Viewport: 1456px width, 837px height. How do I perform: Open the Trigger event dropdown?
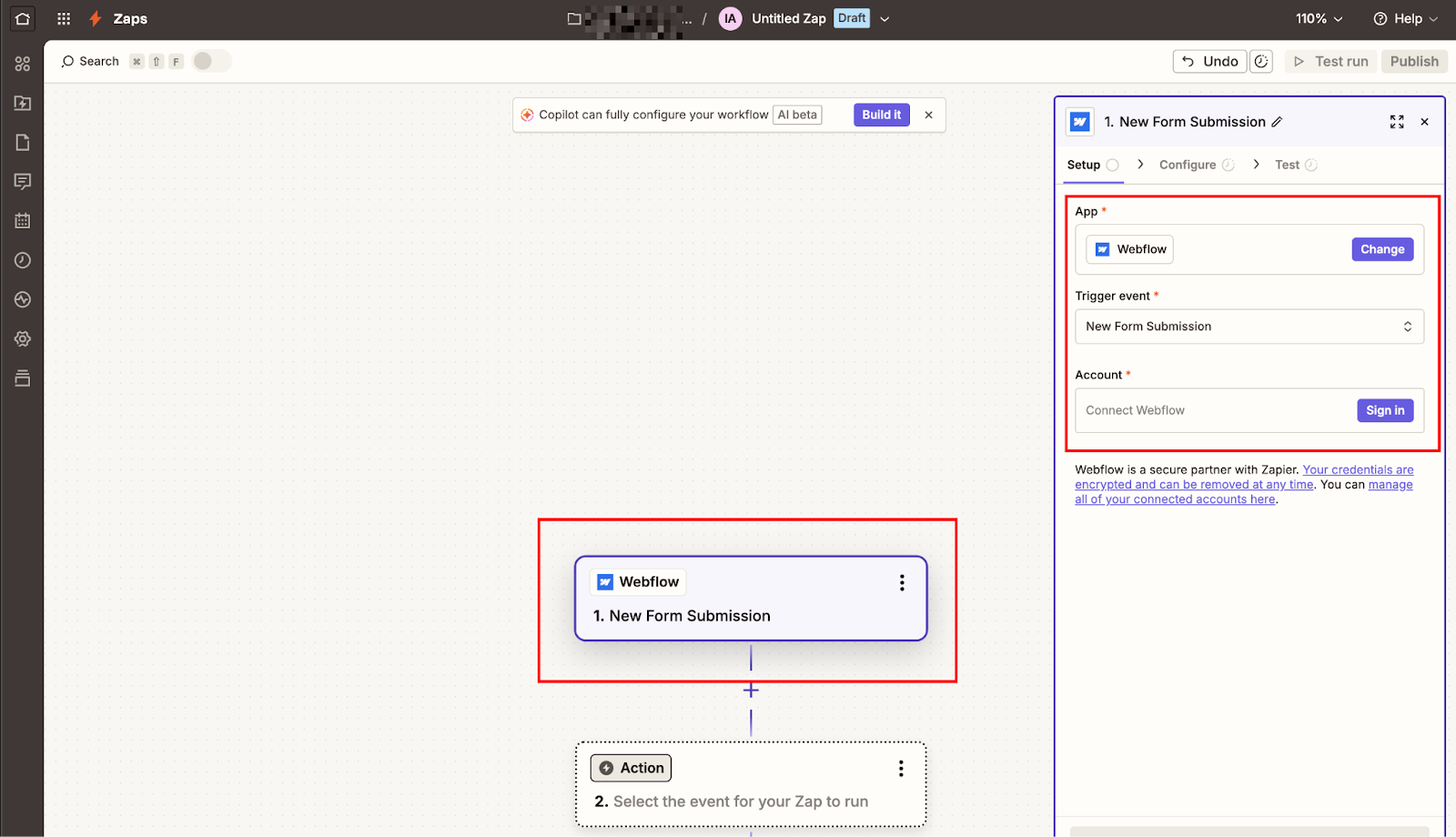[x=1249, y=327]
